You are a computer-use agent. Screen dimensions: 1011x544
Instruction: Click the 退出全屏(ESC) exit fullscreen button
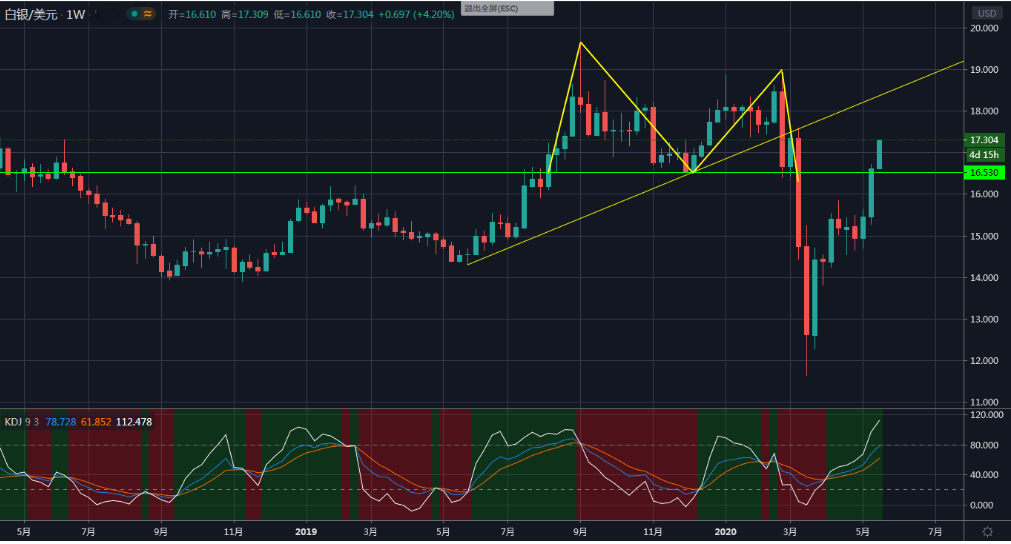point(507,8)
